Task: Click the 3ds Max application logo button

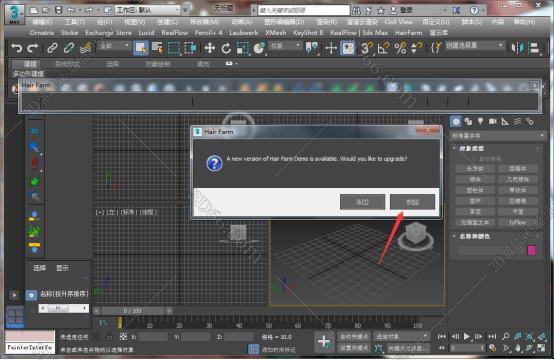Action: tap(14, 15)
